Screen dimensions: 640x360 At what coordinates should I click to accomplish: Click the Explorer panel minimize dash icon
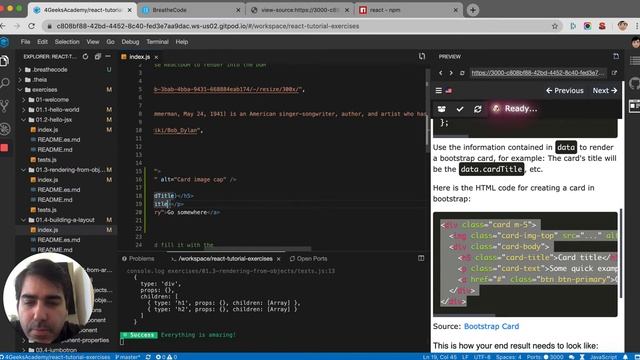[x=108, y=57]
